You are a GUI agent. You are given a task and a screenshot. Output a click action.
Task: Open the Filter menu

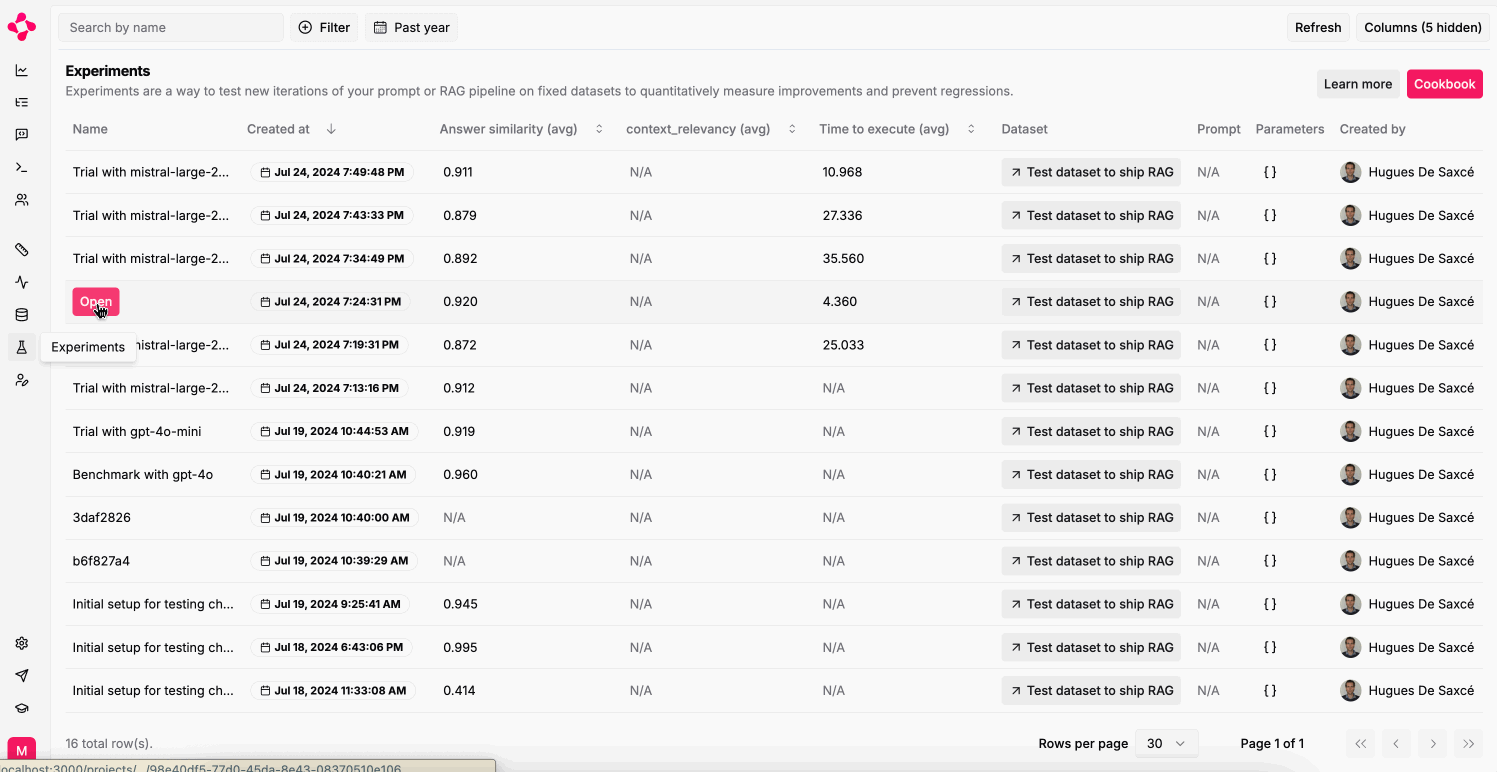(324, 27)
